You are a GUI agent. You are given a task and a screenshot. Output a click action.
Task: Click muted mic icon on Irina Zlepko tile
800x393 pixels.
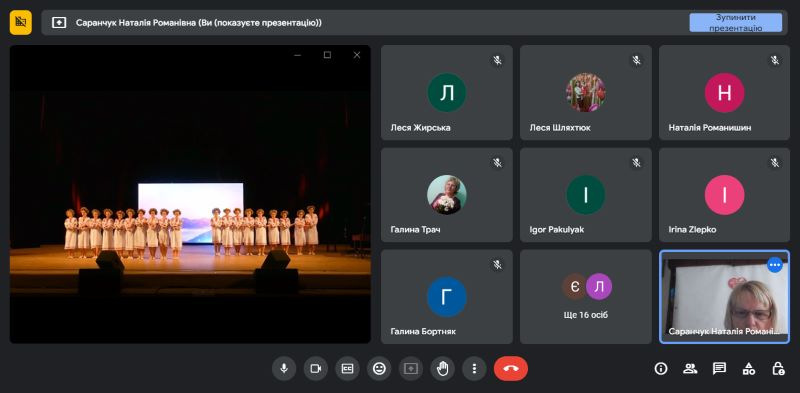(x=775, y=163)
